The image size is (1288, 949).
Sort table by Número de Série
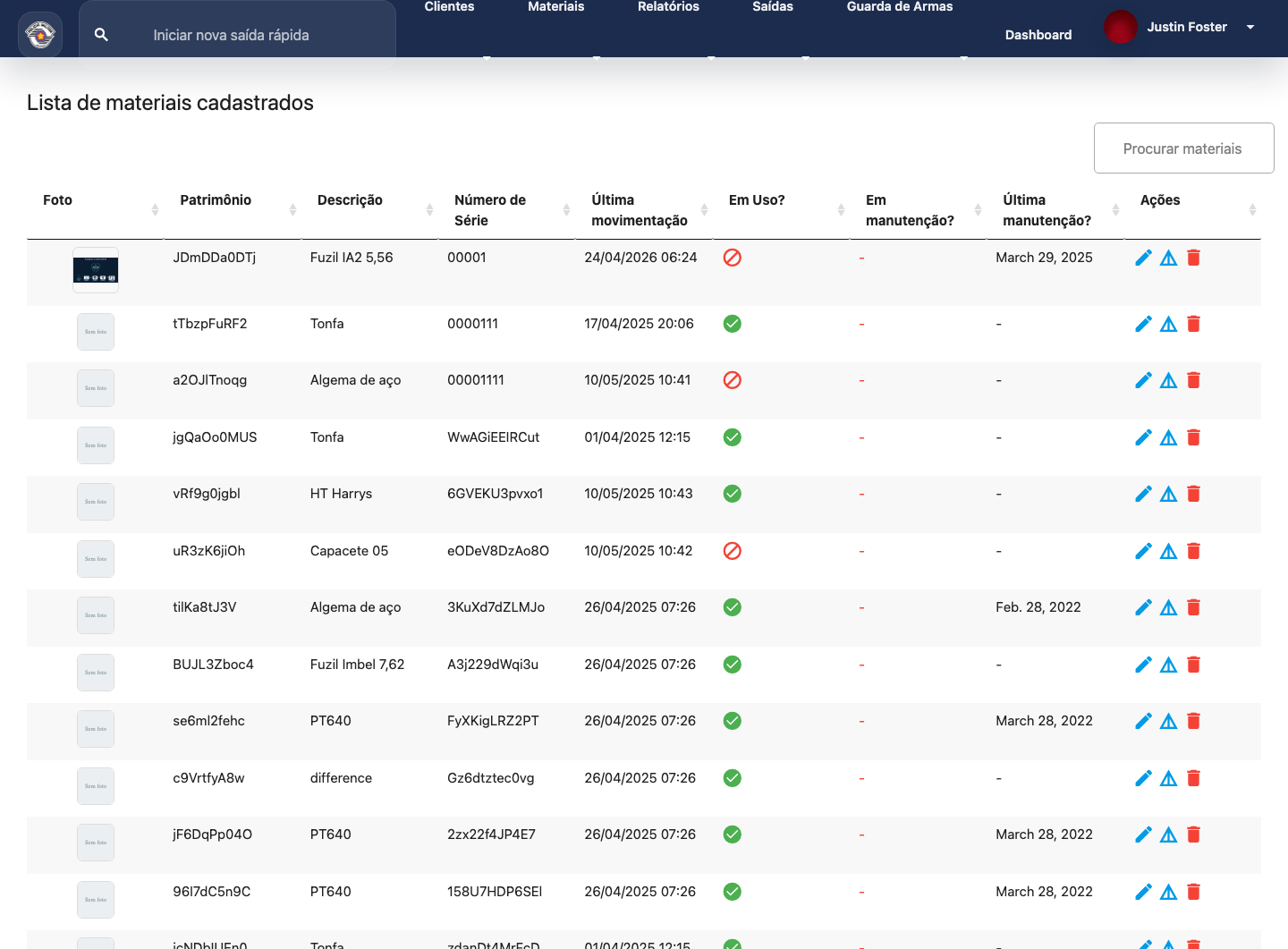point(506,210)
